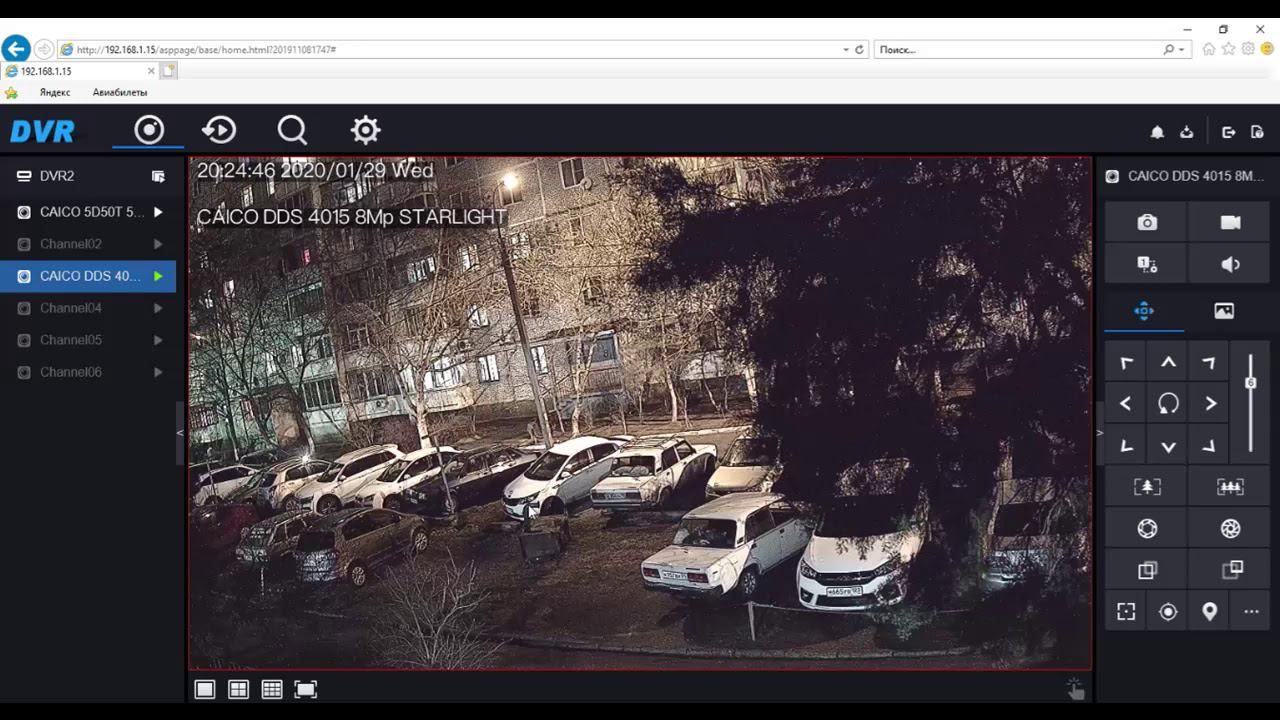Open the Search tab magnifier icon
The height and width of the screenshot is (720, 1280).
[292, 130]
